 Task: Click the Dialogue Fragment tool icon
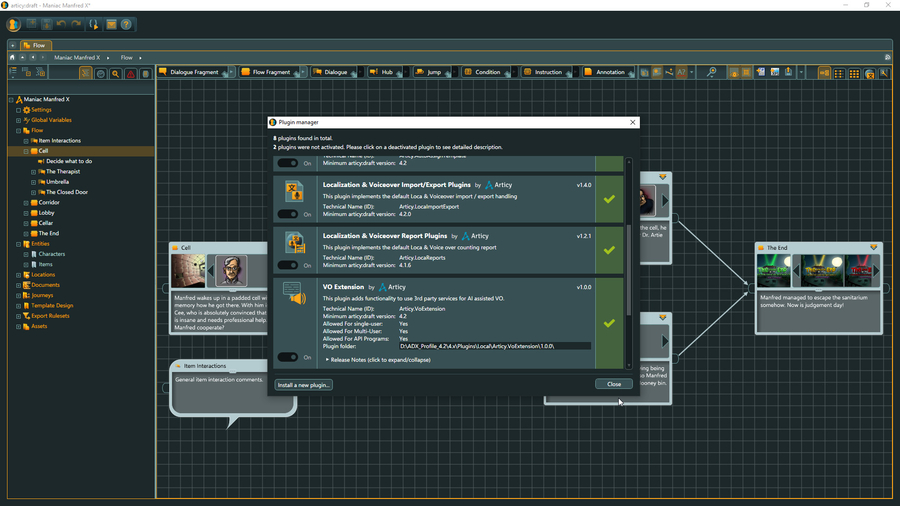click(x=164, y=72)
